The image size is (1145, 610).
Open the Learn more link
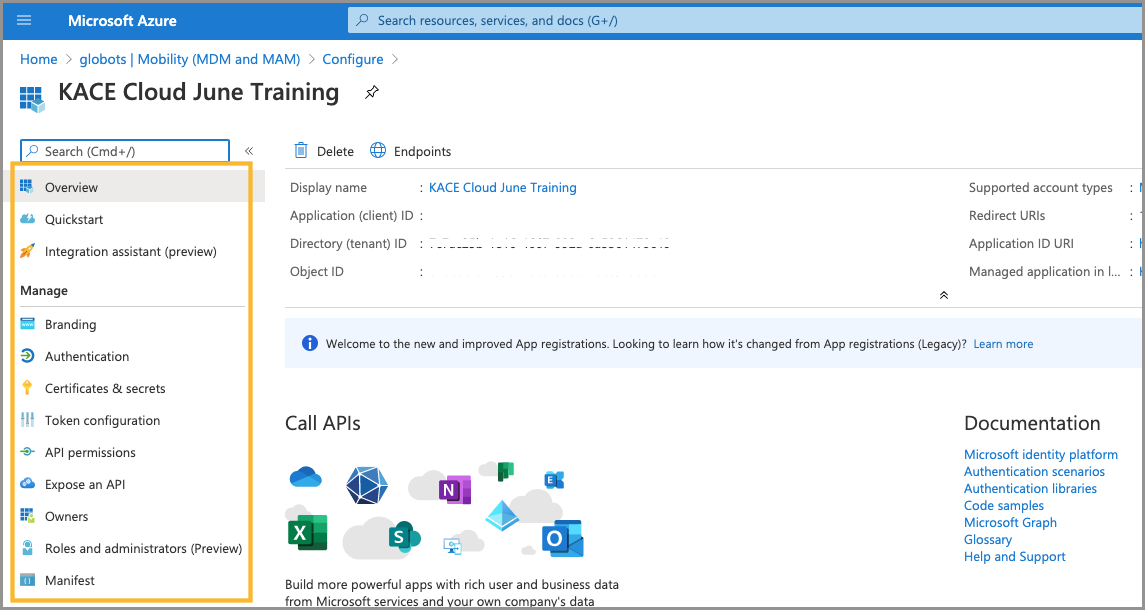click(1003, 344)
